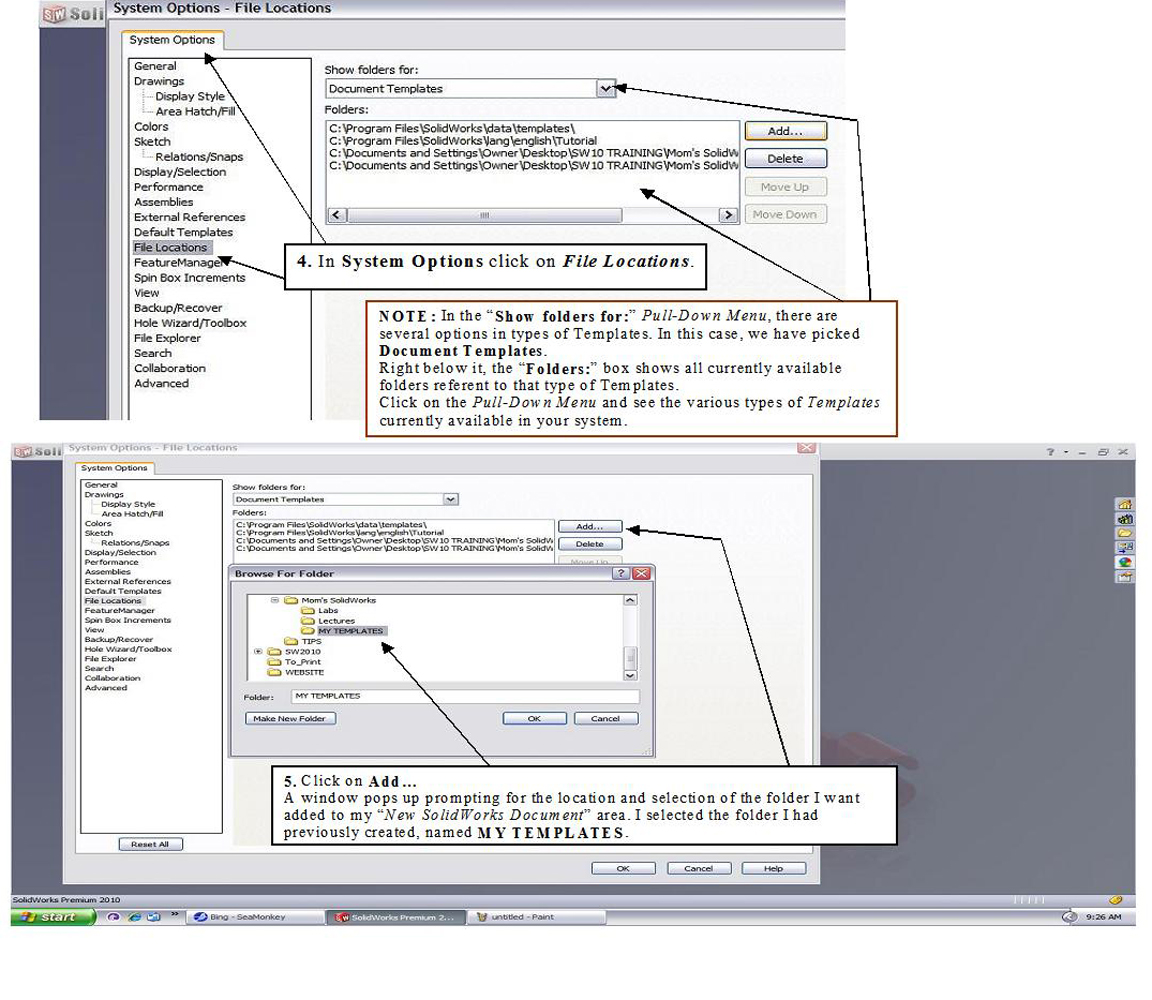This screenshot has width=1152, height=1000.
Task: Click the Reset All button
Action: point(150,843)
